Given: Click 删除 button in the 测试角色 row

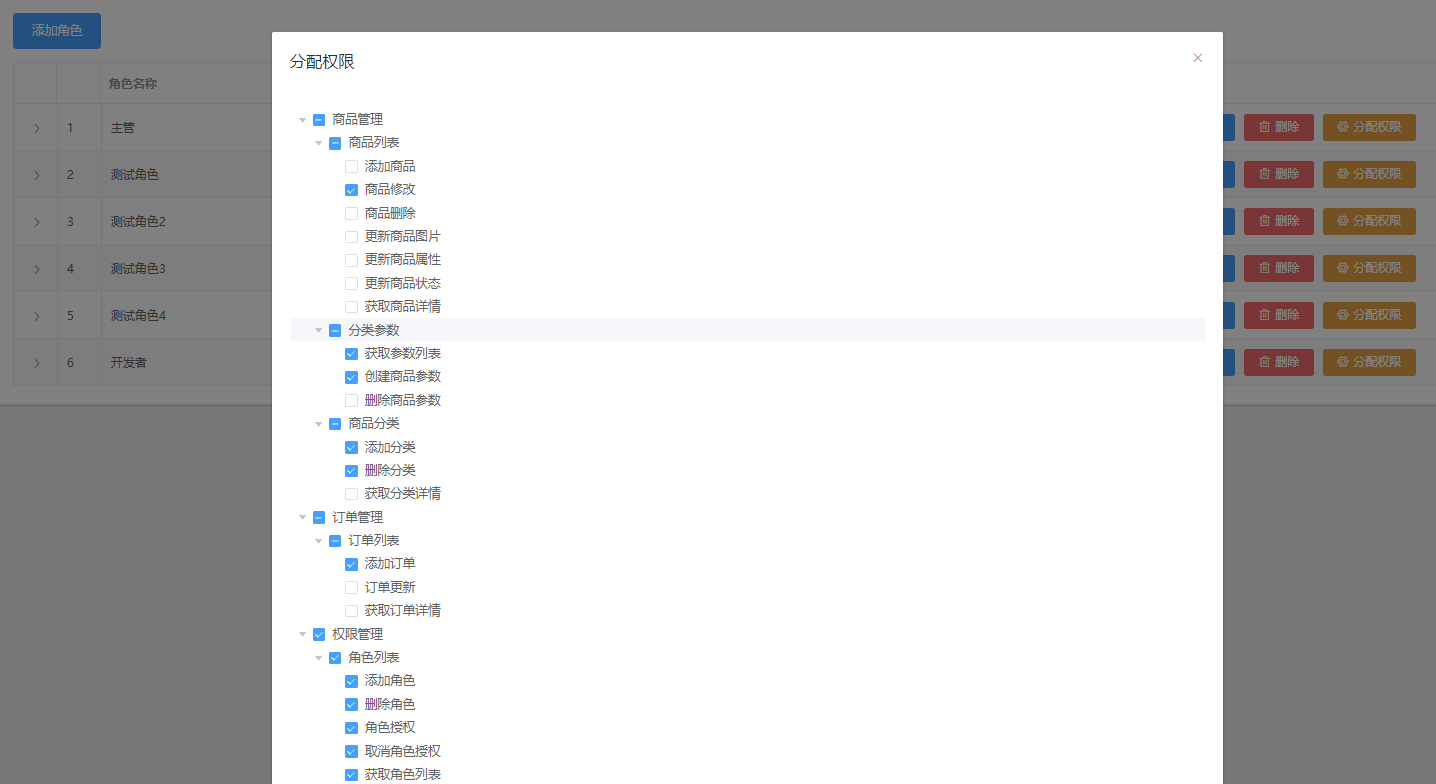Looking at the screenshot, I should 1279,174.
